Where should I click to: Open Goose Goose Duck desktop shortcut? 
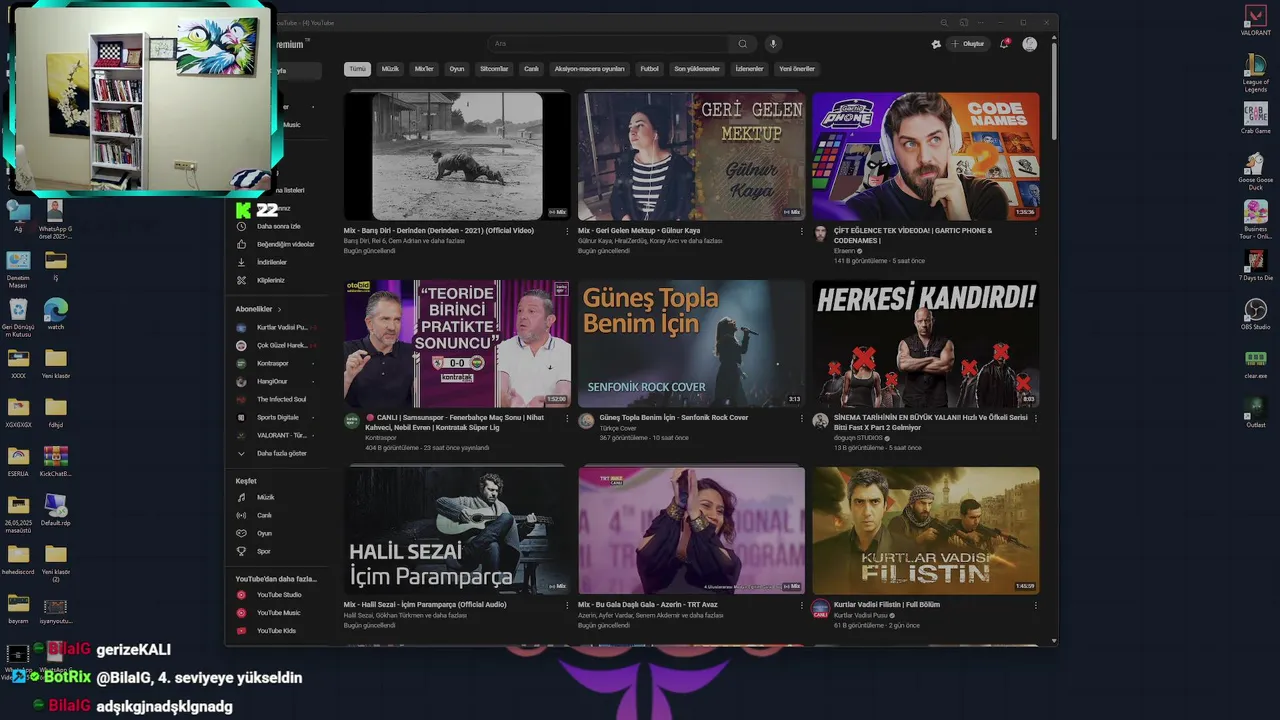(x=1255, y=170)
